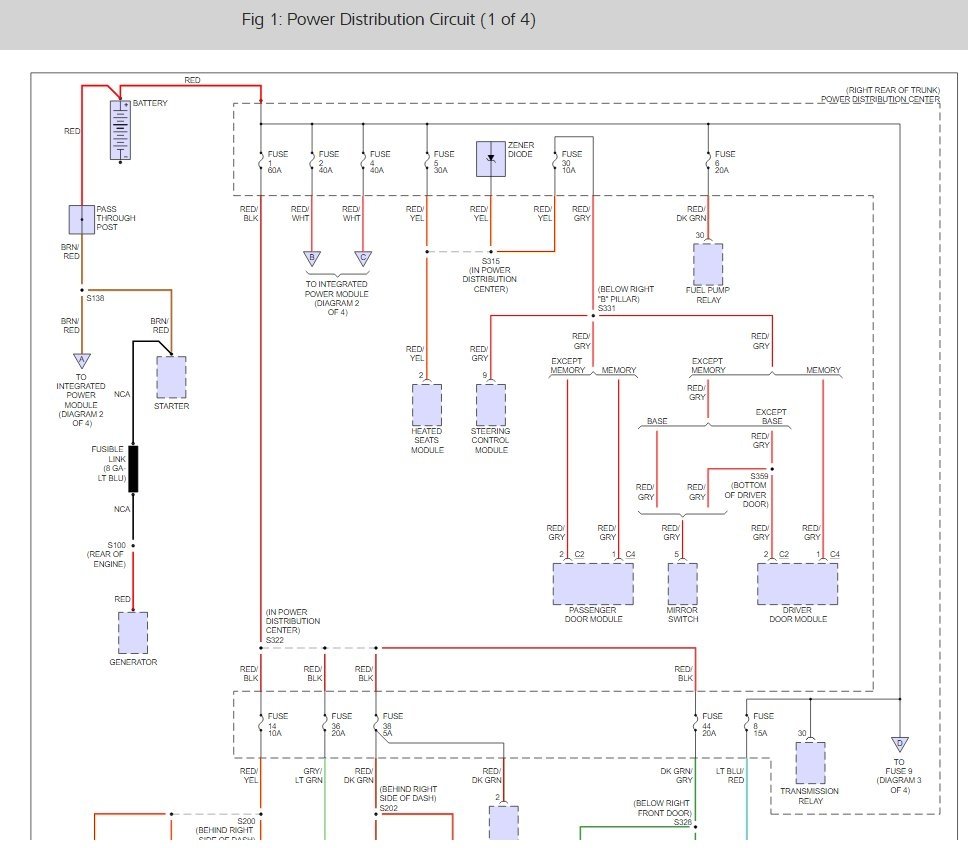Click the RED wire label near Battery
Screen dimensions: 968x848
[192, 80]
